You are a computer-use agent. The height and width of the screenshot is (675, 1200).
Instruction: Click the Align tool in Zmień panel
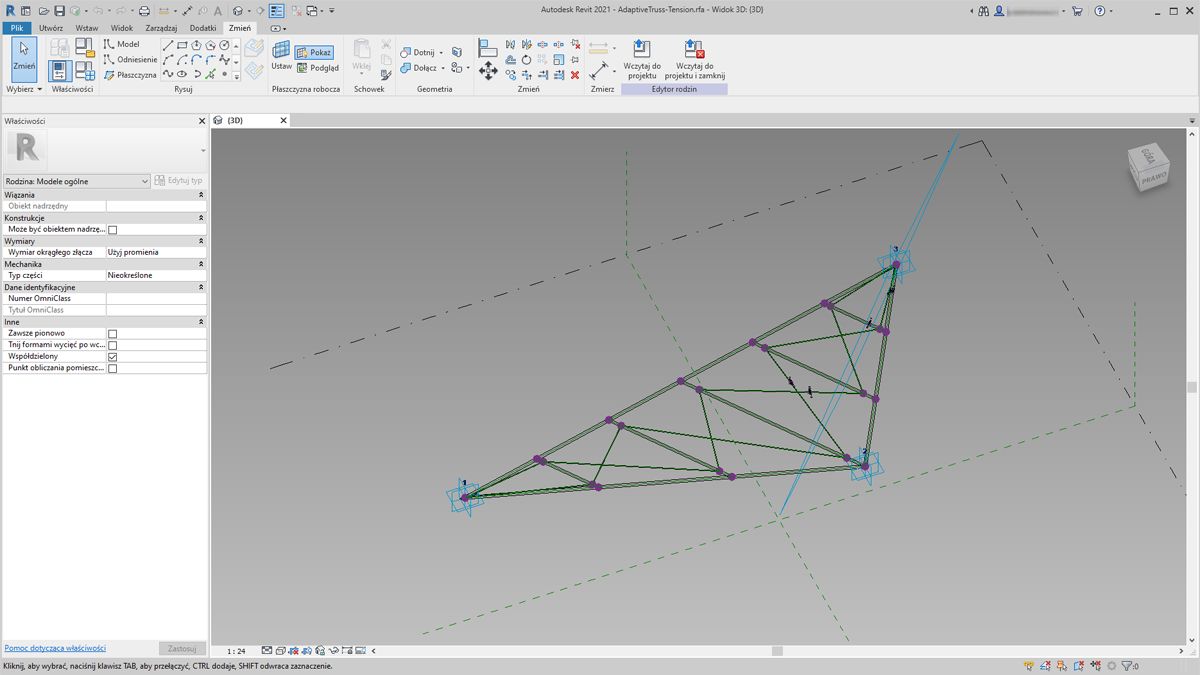click(x=488, y=47)
